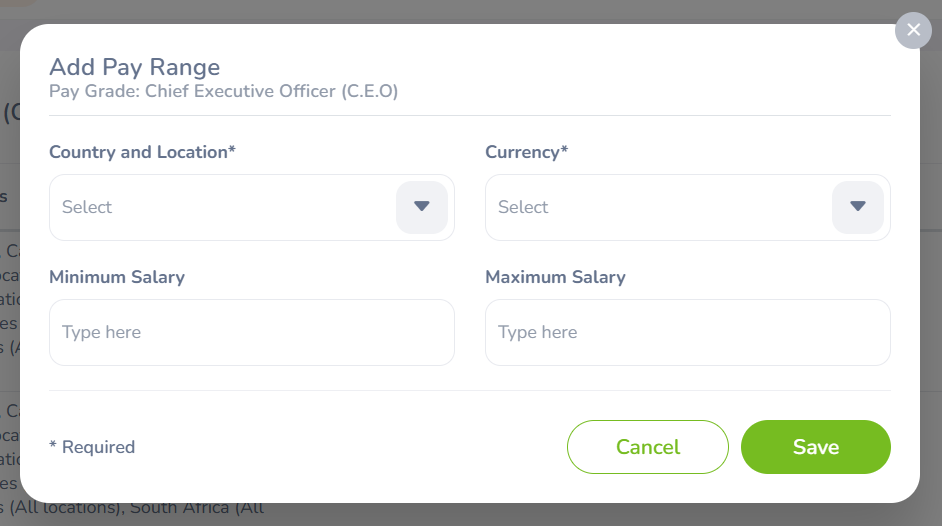This screenshot has width=942, height=526.
Task: Expand the Country and Location dropdown arrow
Action: coord(422,207)
